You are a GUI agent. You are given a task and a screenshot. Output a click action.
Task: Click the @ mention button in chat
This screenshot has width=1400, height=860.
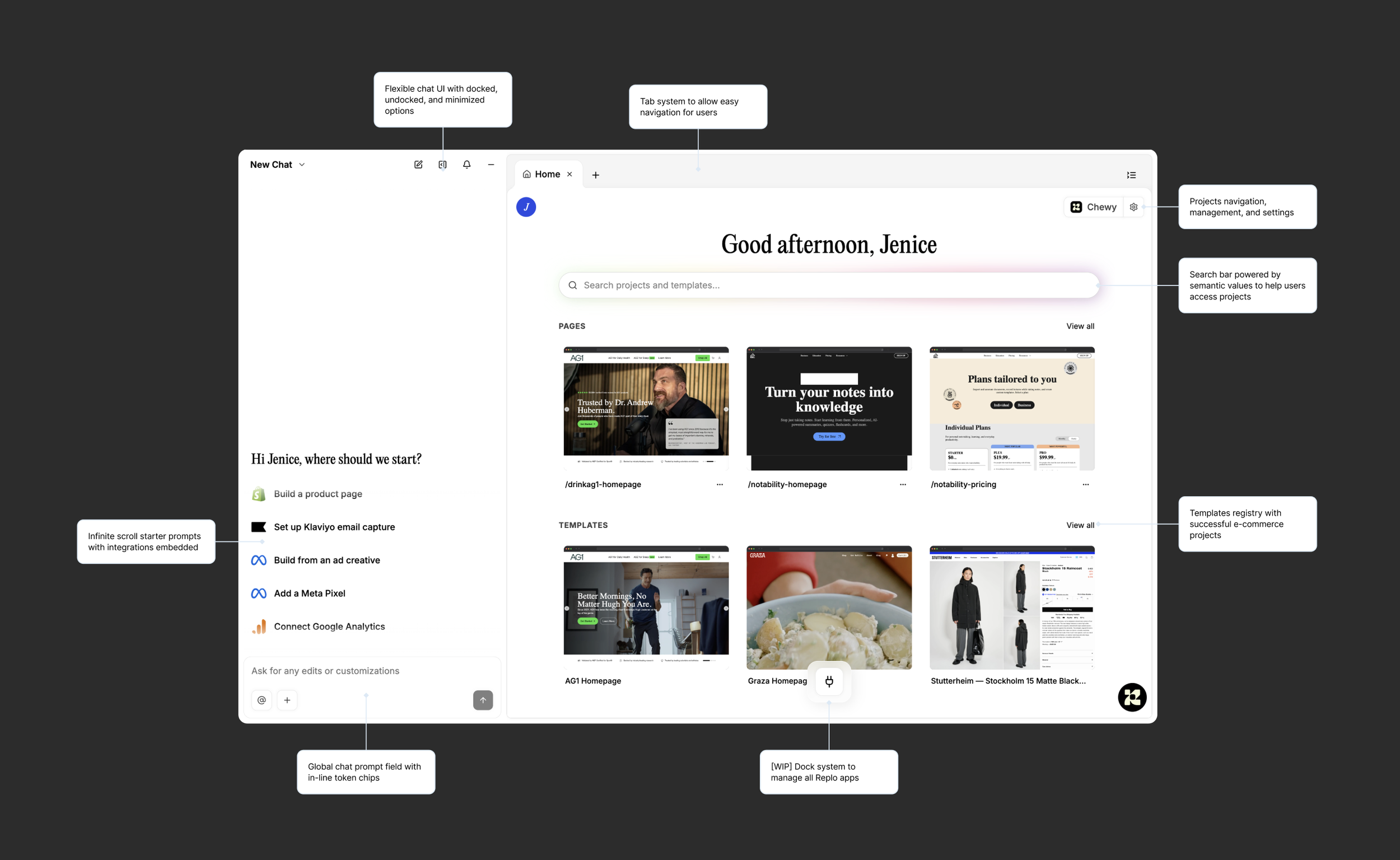click(262, 700)
